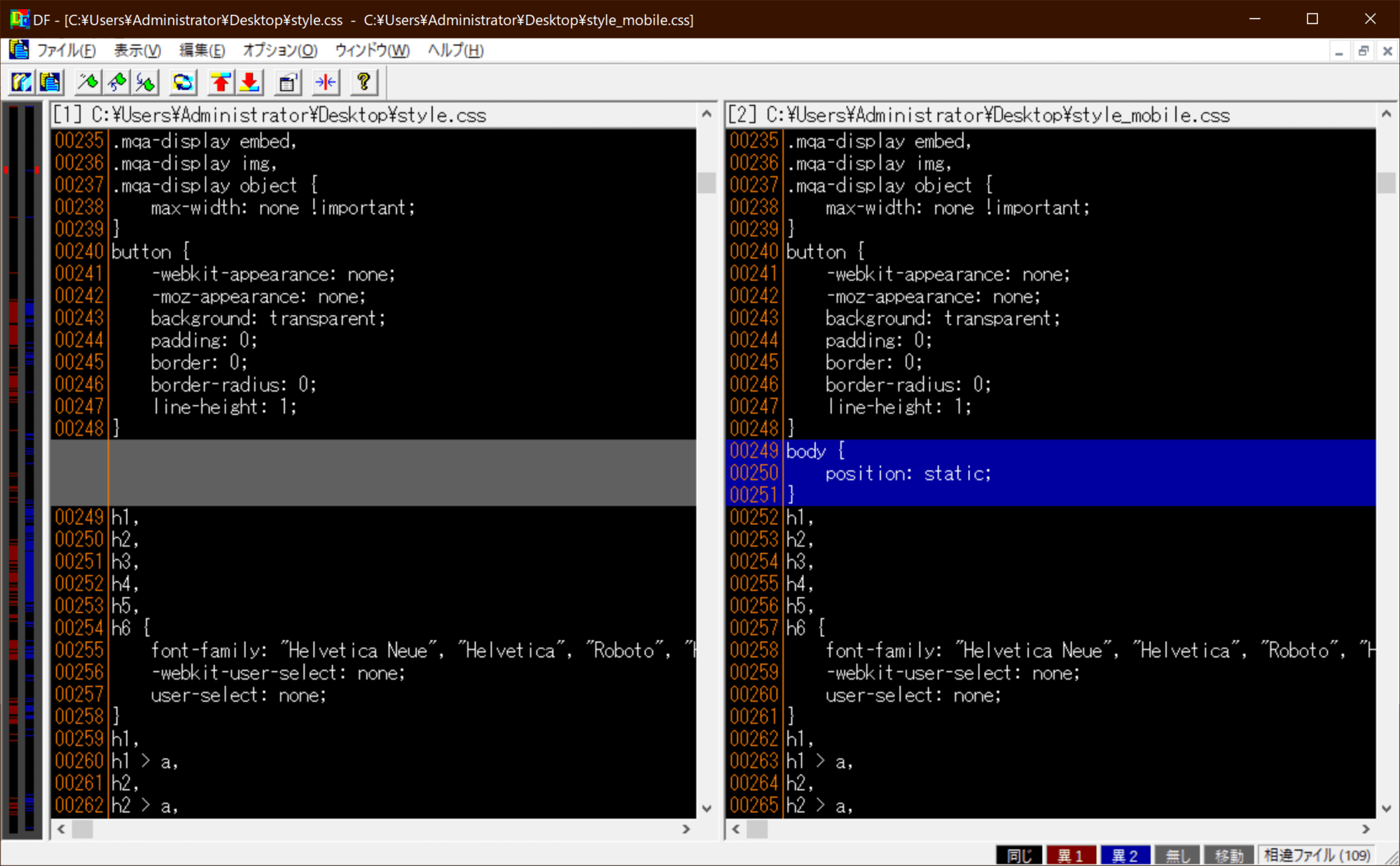Screen dimensions: 1400x866
Task: Click 'position: static;' line in right pane
Action: 908,473
